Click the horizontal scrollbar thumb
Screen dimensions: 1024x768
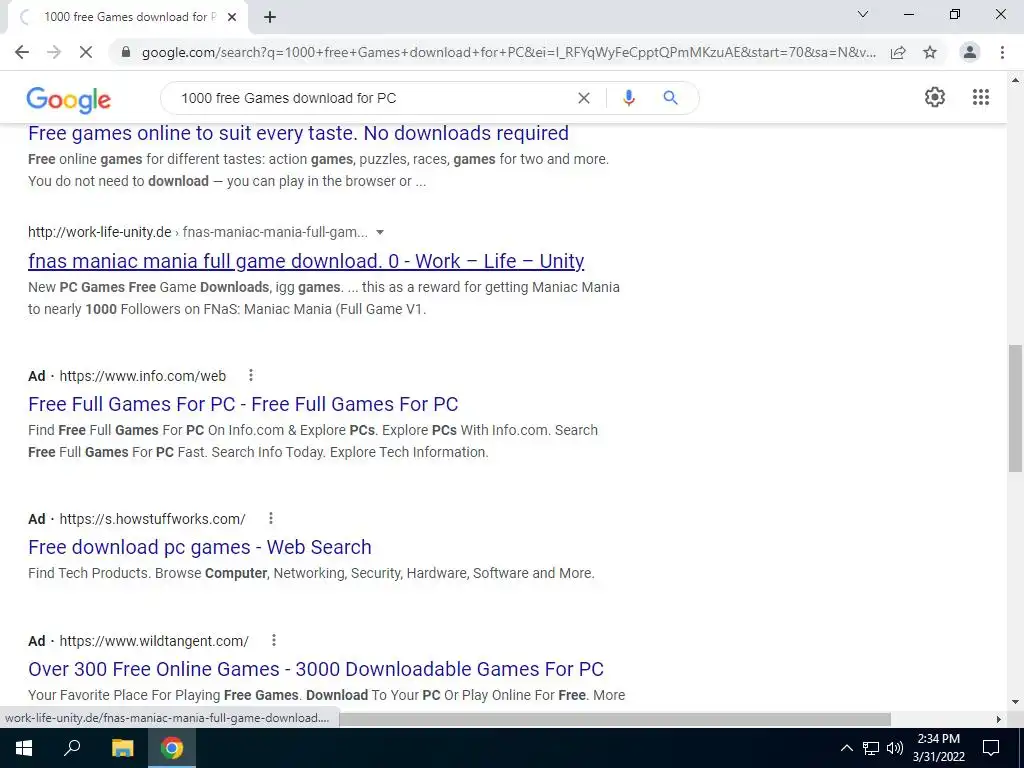[614, 719]
